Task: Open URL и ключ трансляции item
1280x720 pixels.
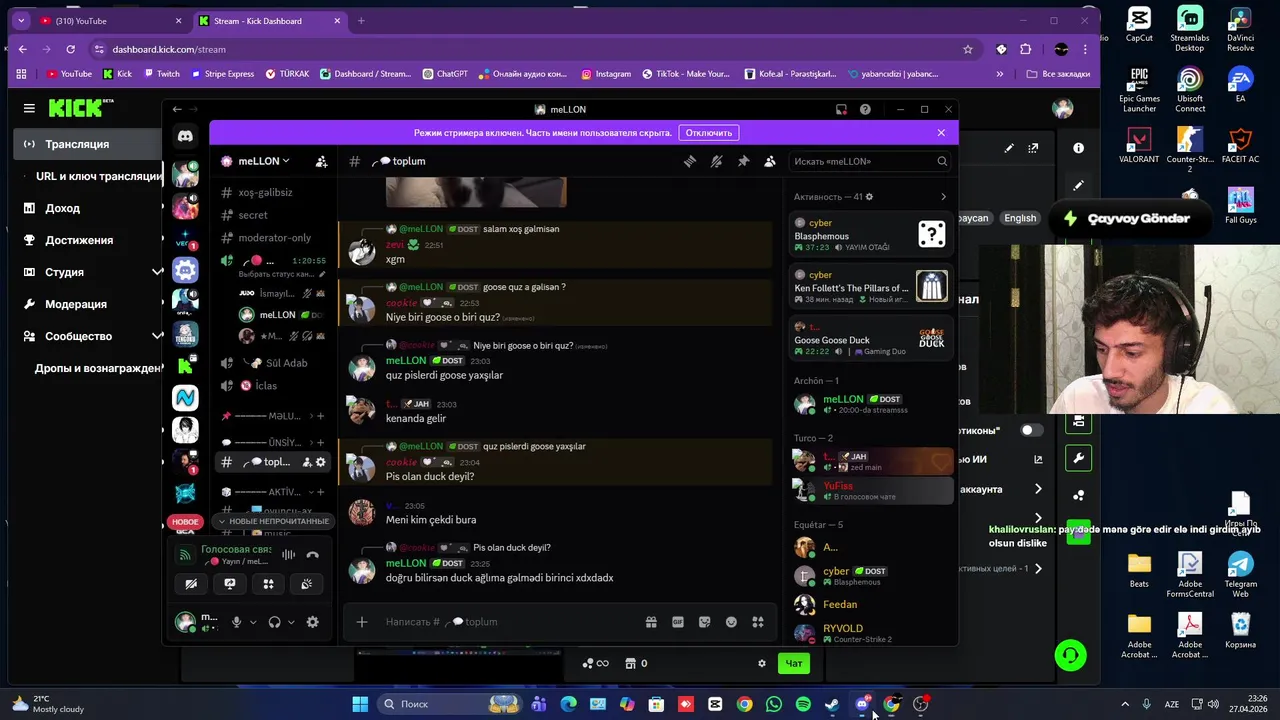Action: [x=98, y=176]
